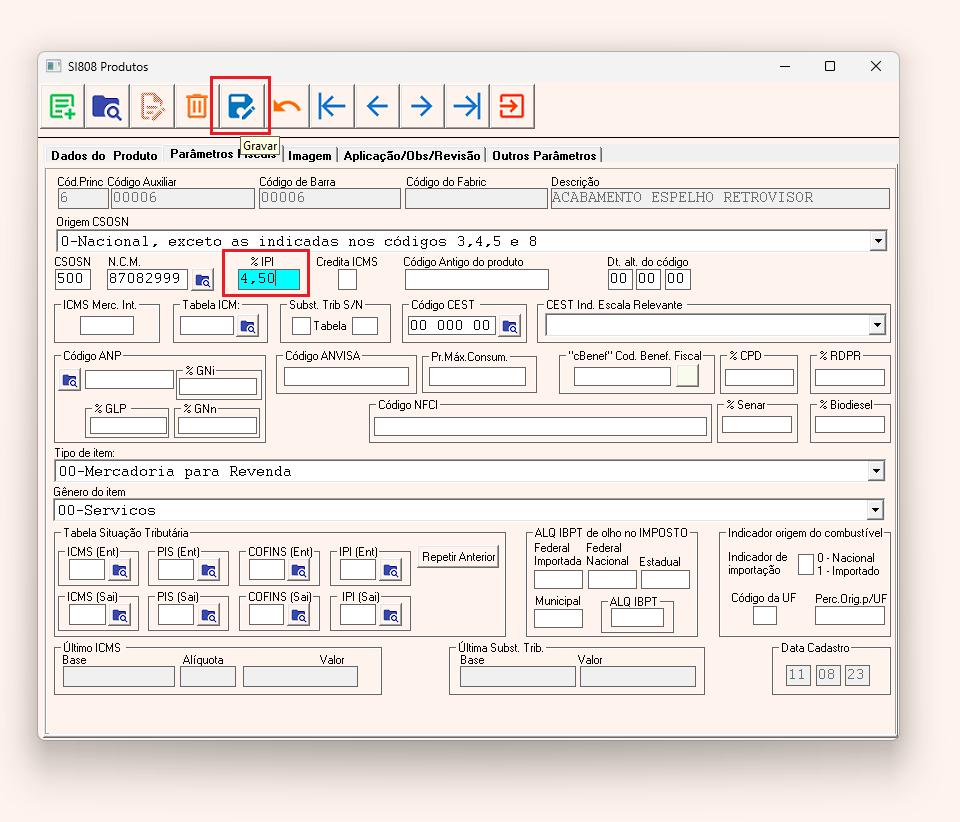Click the new record toolbar icon

(x=63, y=106)
